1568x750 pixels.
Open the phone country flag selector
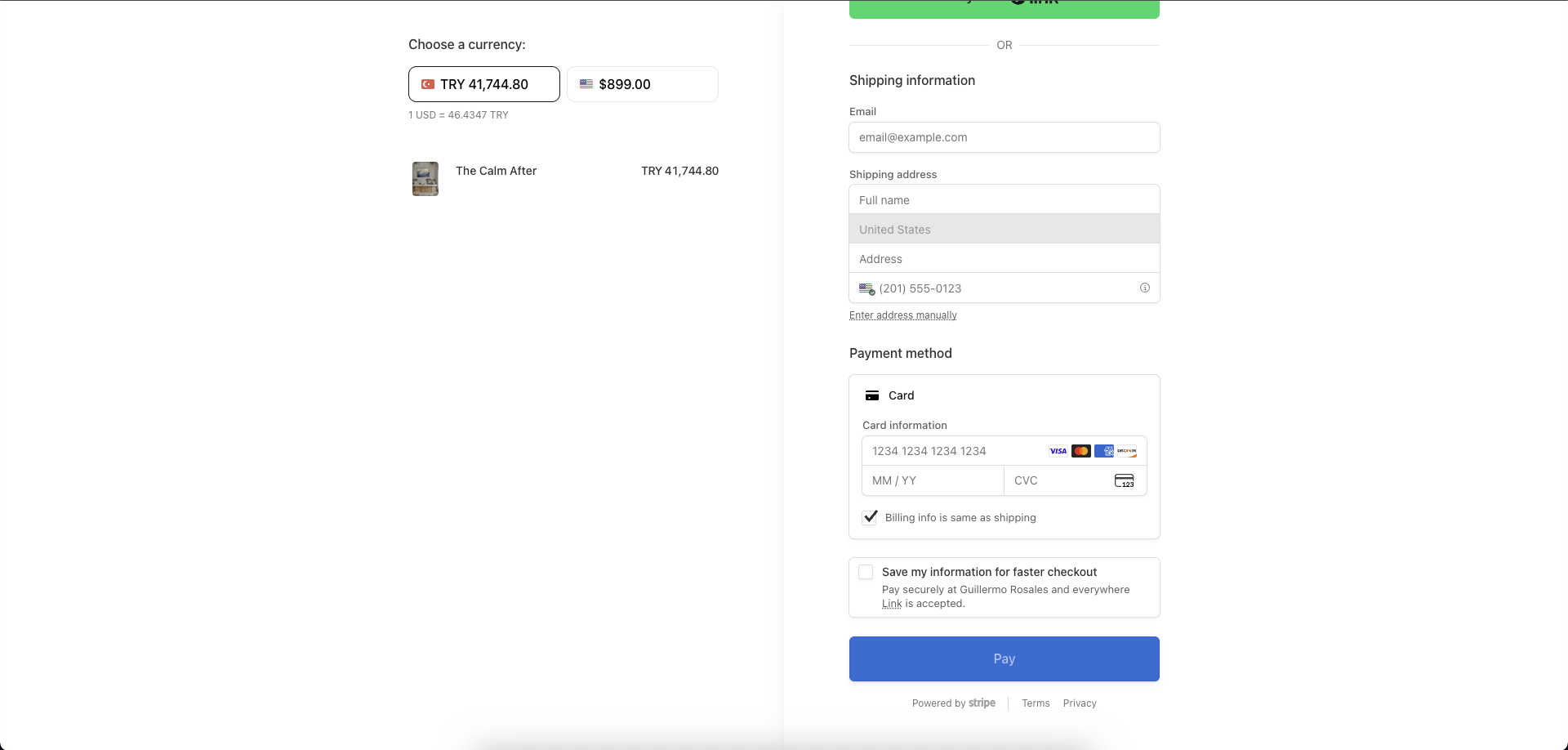[866, 289]
